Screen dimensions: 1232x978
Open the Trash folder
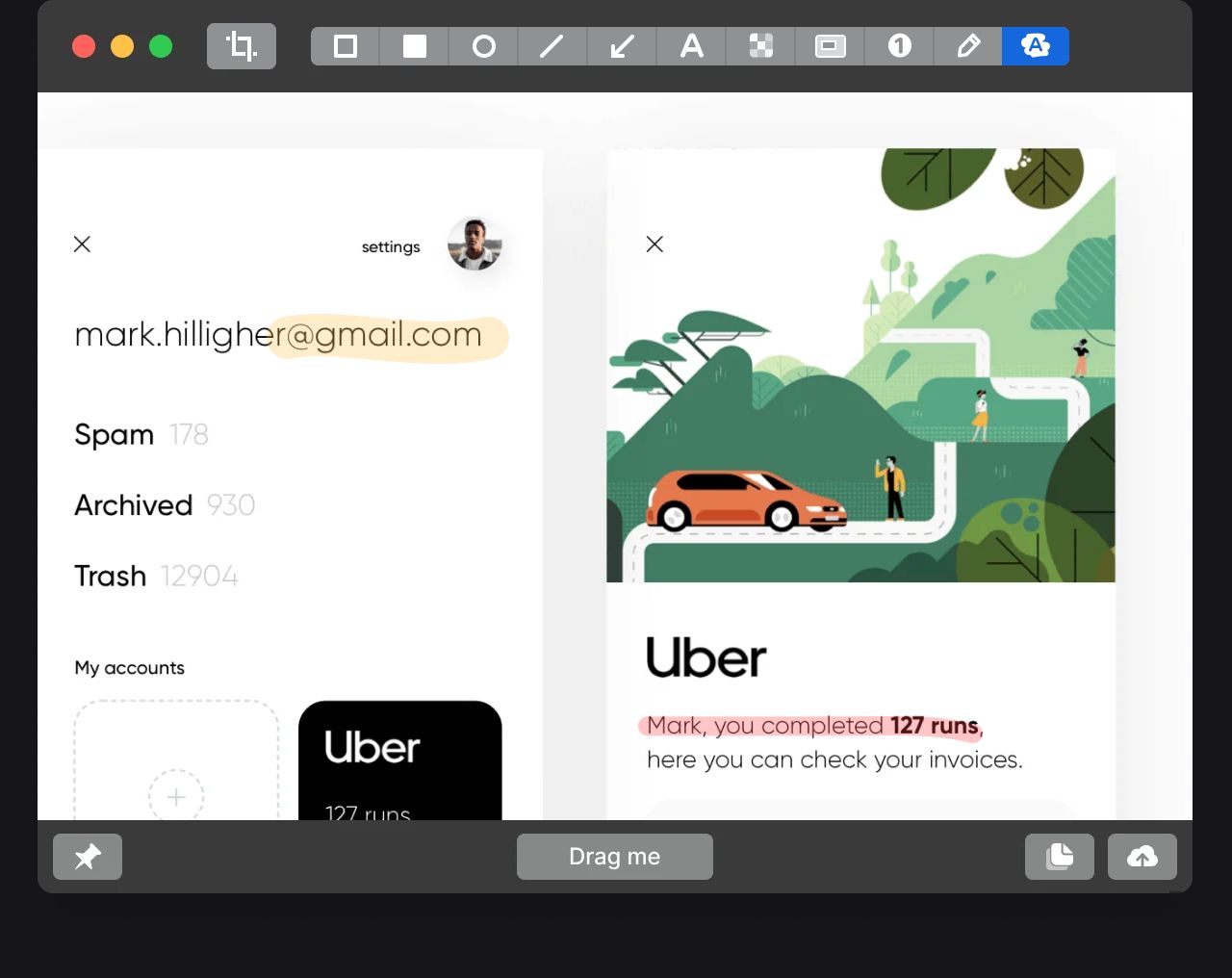tap(111, 576)
